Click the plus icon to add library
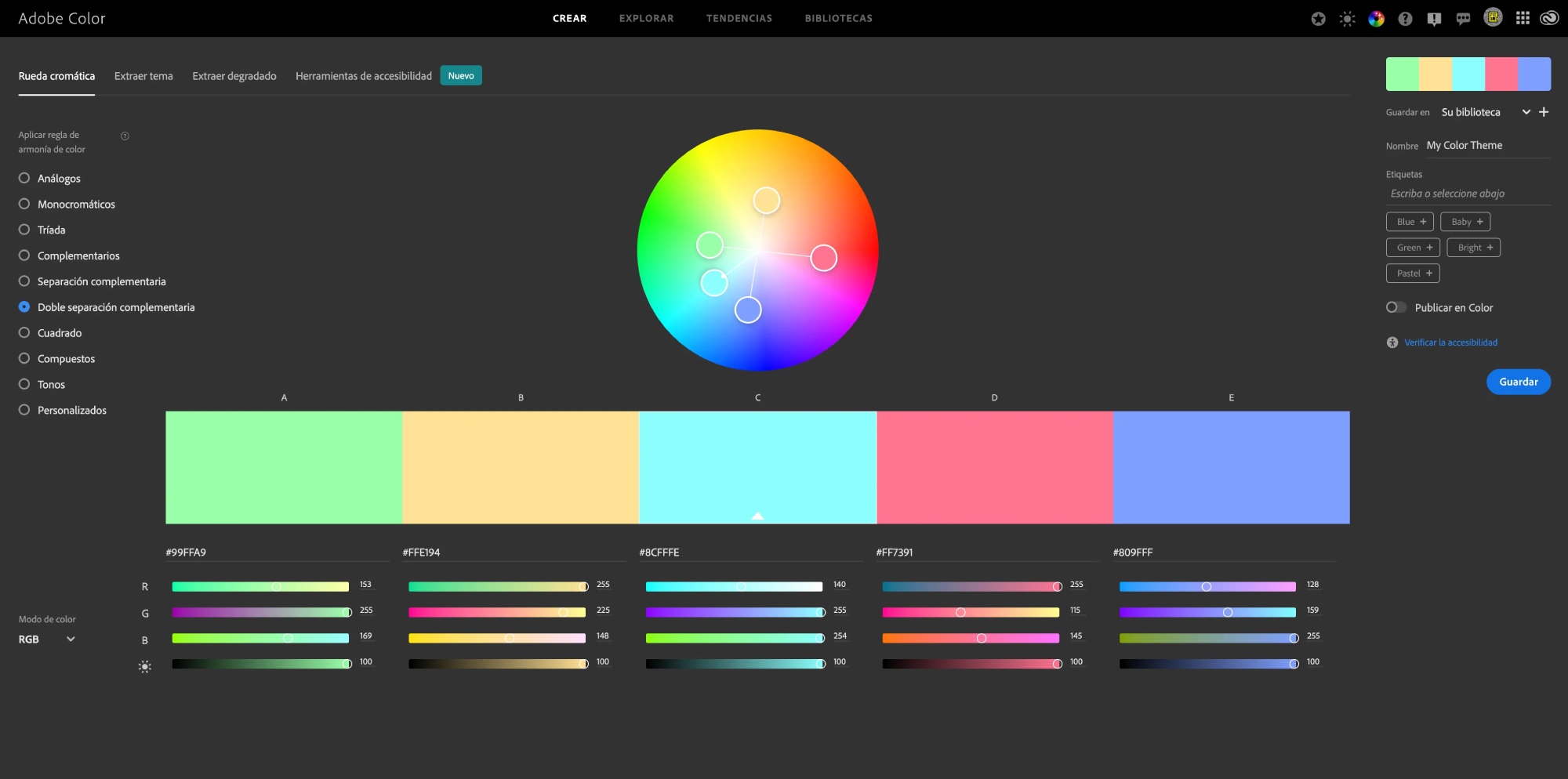Viewport: 1568px width, 779px height. pyautogui.click(x=1544, y=112)
